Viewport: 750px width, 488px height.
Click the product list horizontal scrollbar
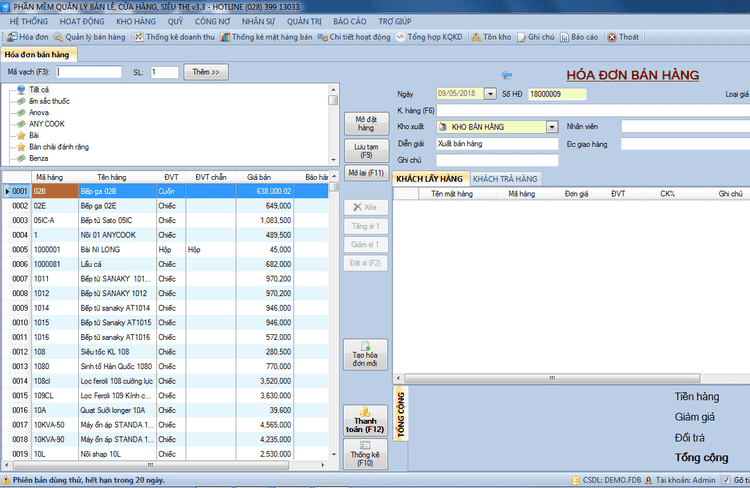pyautogui.click(x=151, y=465)
